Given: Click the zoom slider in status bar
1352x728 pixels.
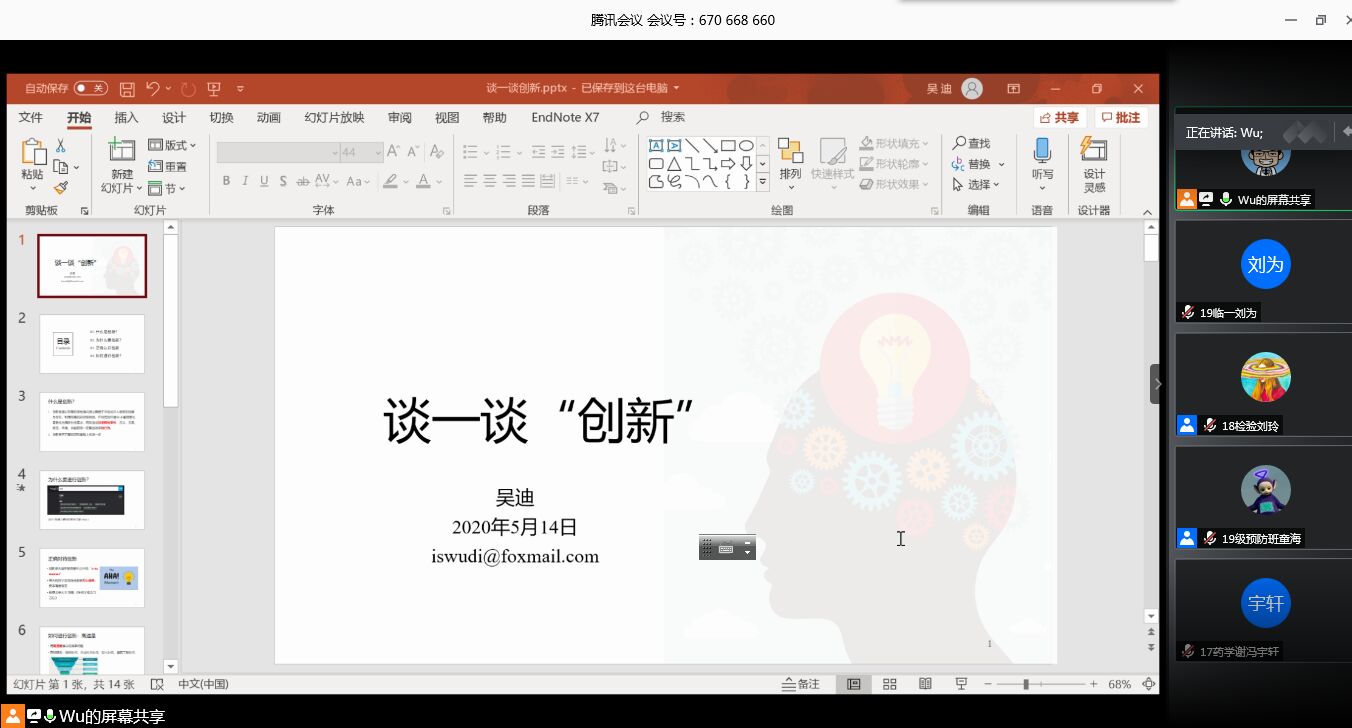Looking at the screenshot, I should [1026, 684].
